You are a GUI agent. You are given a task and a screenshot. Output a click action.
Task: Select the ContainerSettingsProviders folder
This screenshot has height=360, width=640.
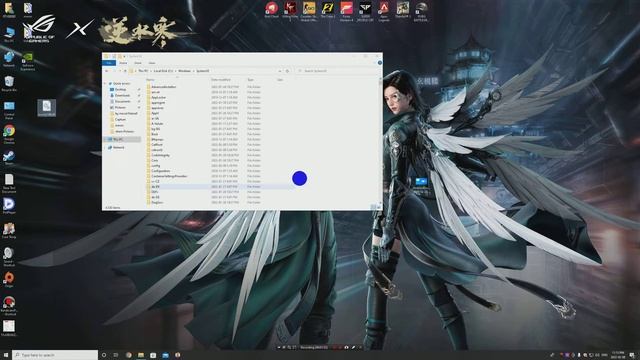[169, 176]
